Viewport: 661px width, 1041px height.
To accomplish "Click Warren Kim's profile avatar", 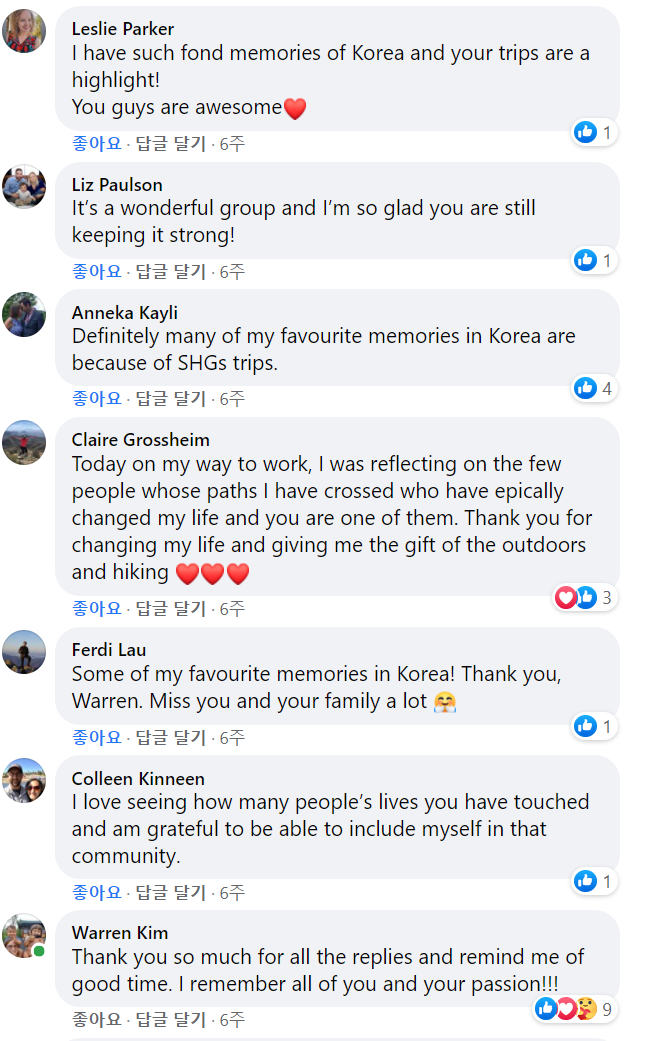I will coord(25,935).
